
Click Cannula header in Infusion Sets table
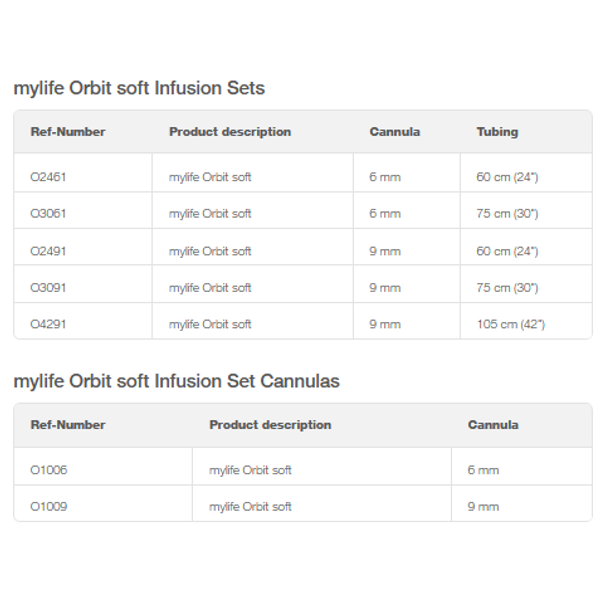pos(395,132)
